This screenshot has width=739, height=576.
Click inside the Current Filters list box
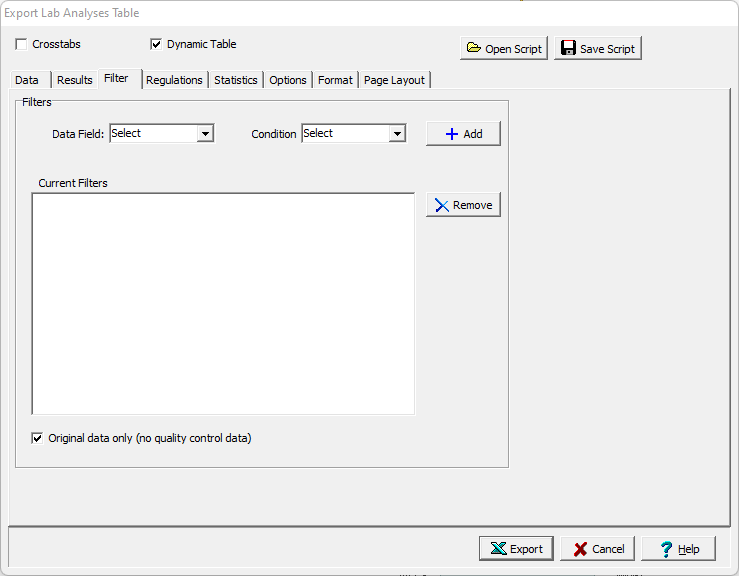point(223,303)
